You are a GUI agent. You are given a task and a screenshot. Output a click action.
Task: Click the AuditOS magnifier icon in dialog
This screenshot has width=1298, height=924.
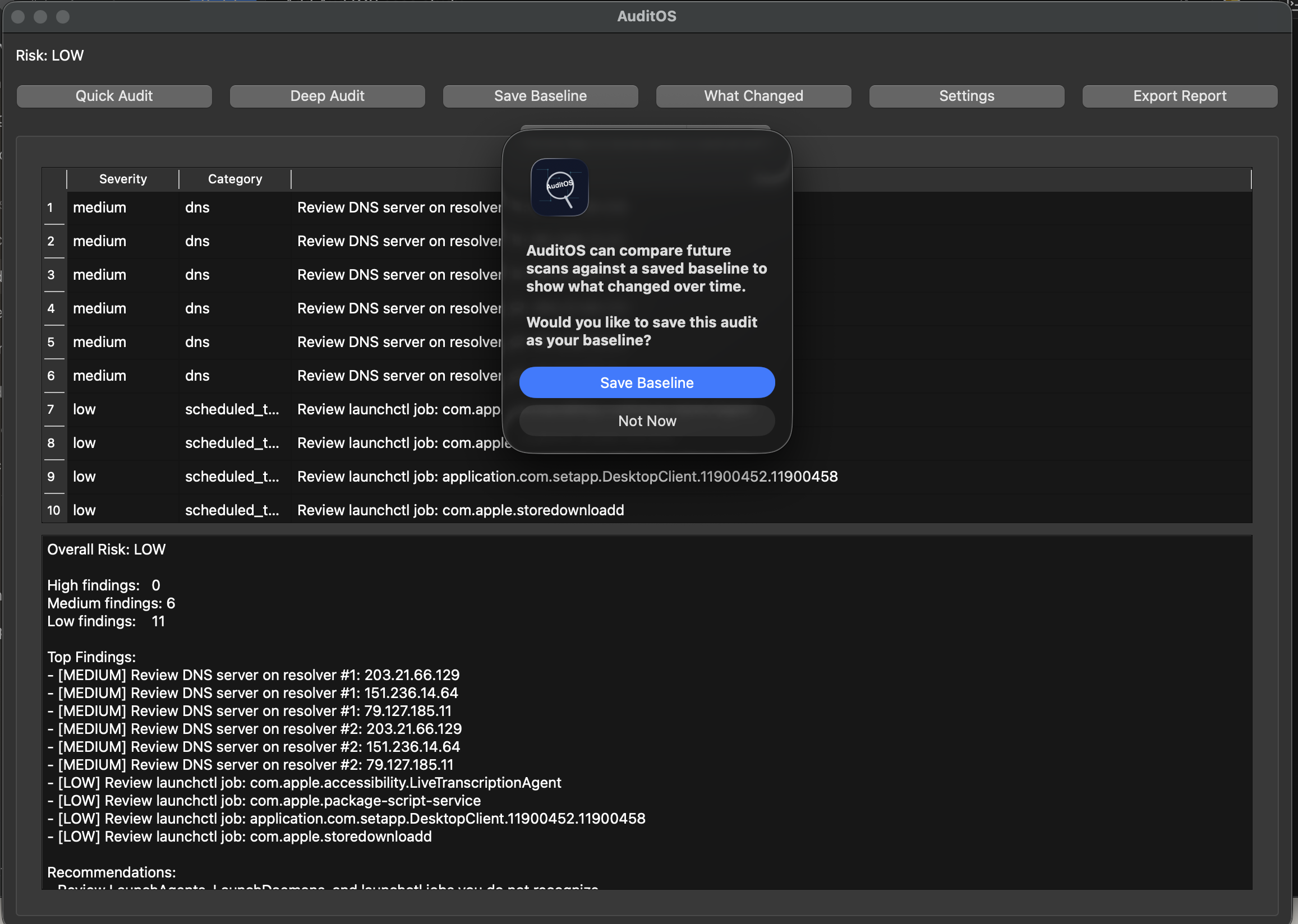pos(559,187)
